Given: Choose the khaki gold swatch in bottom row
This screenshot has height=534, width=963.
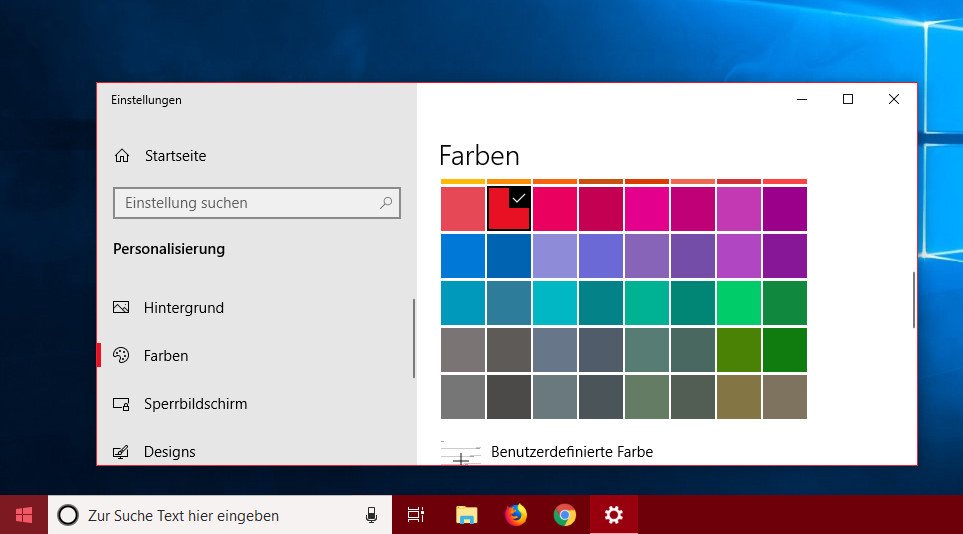Looking at the screenshot, I should click(x=739, y=397).
